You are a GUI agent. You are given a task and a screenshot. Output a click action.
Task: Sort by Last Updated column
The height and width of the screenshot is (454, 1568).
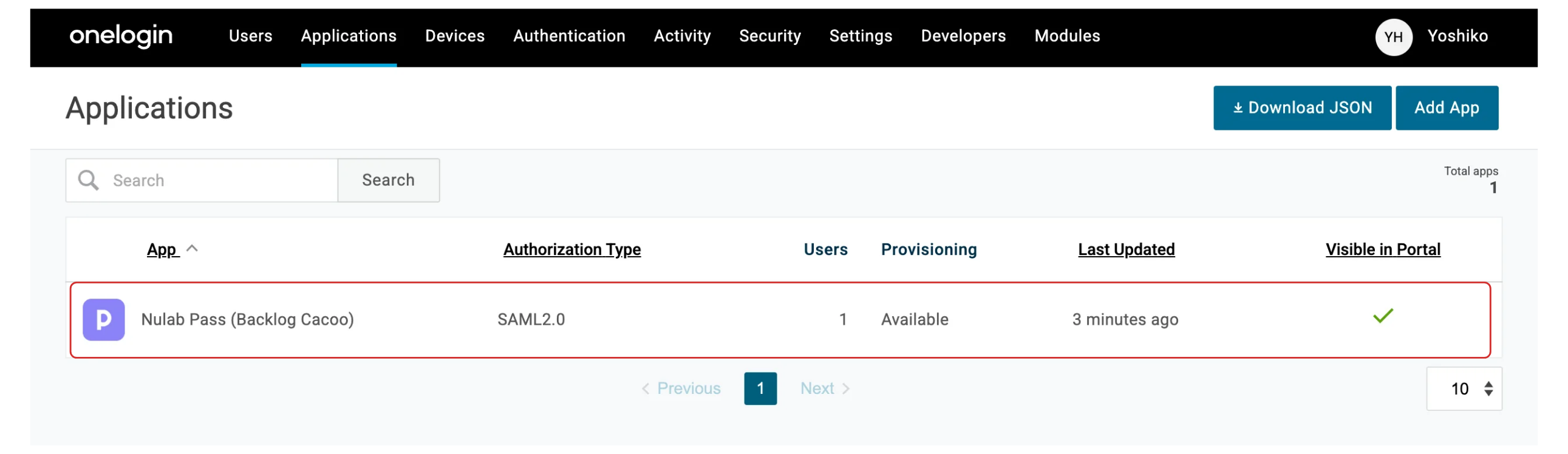click(x=1126, y=249)
